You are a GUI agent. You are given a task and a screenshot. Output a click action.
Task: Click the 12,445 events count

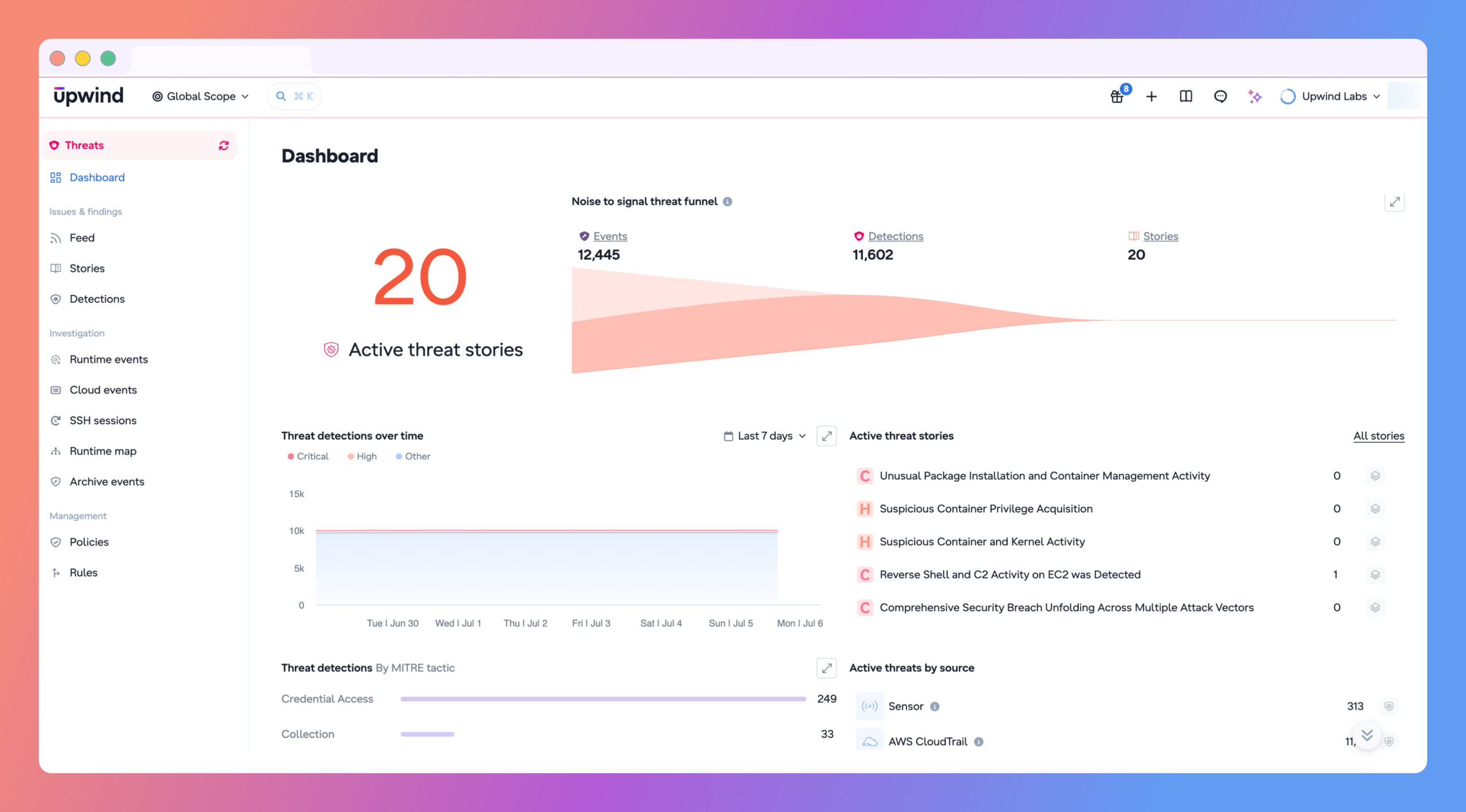pyautogui.click(x=598, y=255)
